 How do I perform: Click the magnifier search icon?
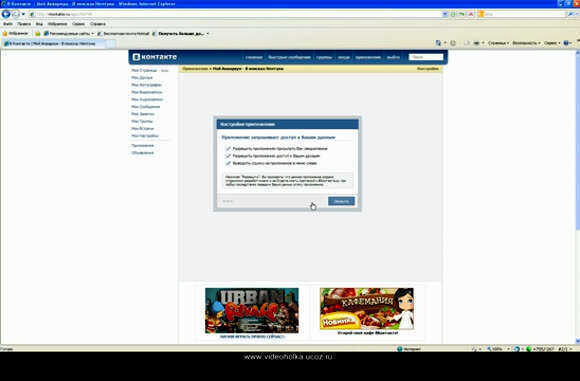570,14
